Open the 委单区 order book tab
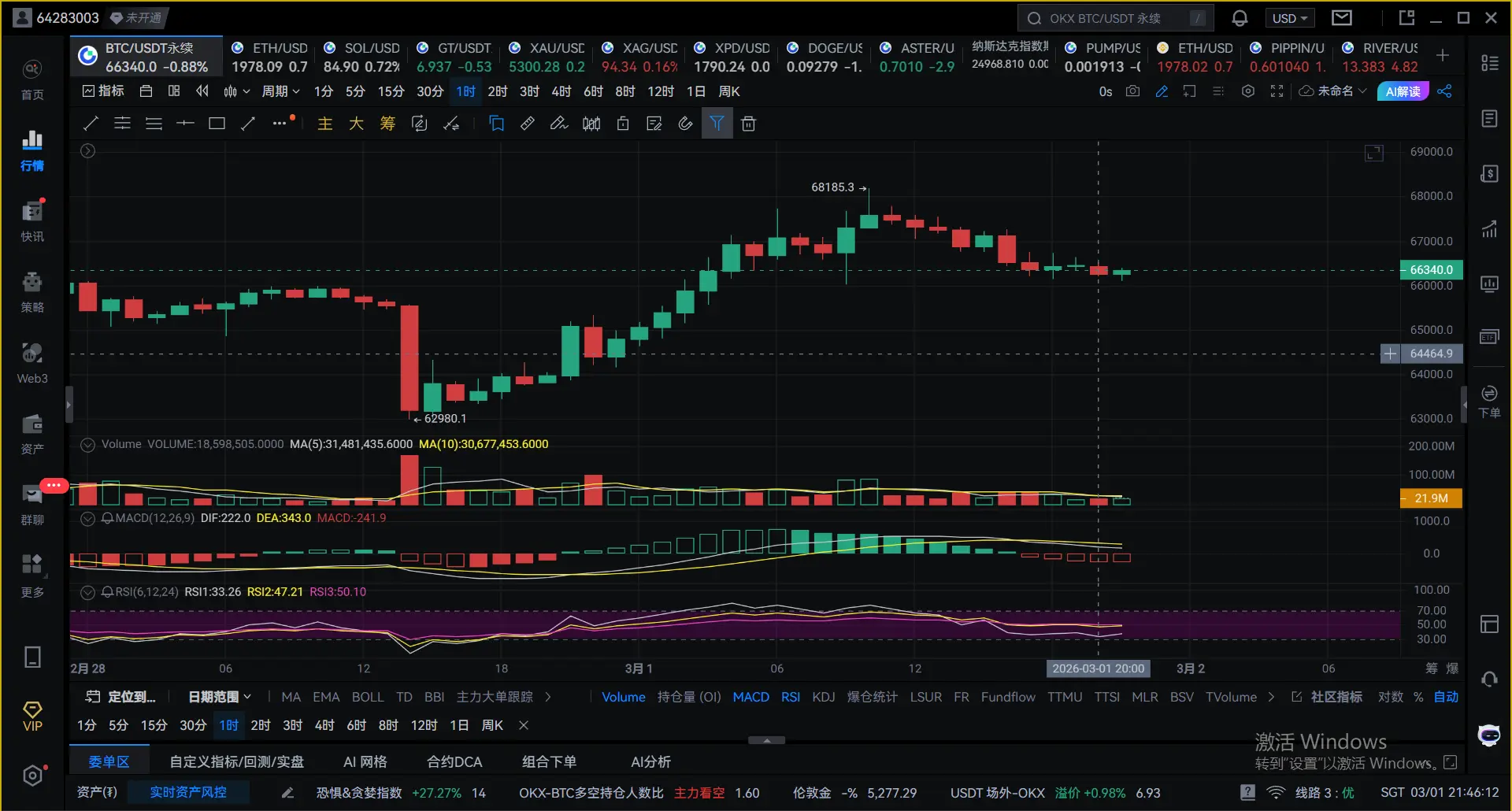This screenshot has height=811, width=1512. click(x=109, y=761)
